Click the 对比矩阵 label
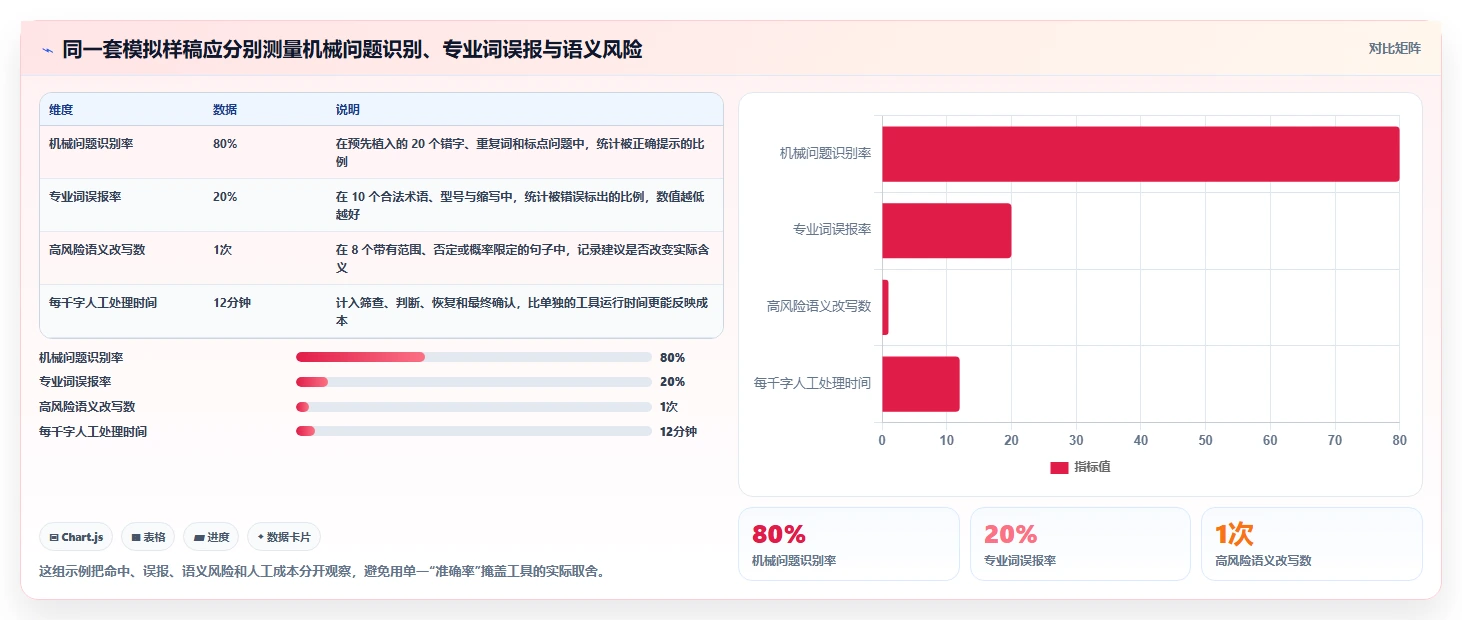The image size is (1462, 620). click(x=1394, y=48)
